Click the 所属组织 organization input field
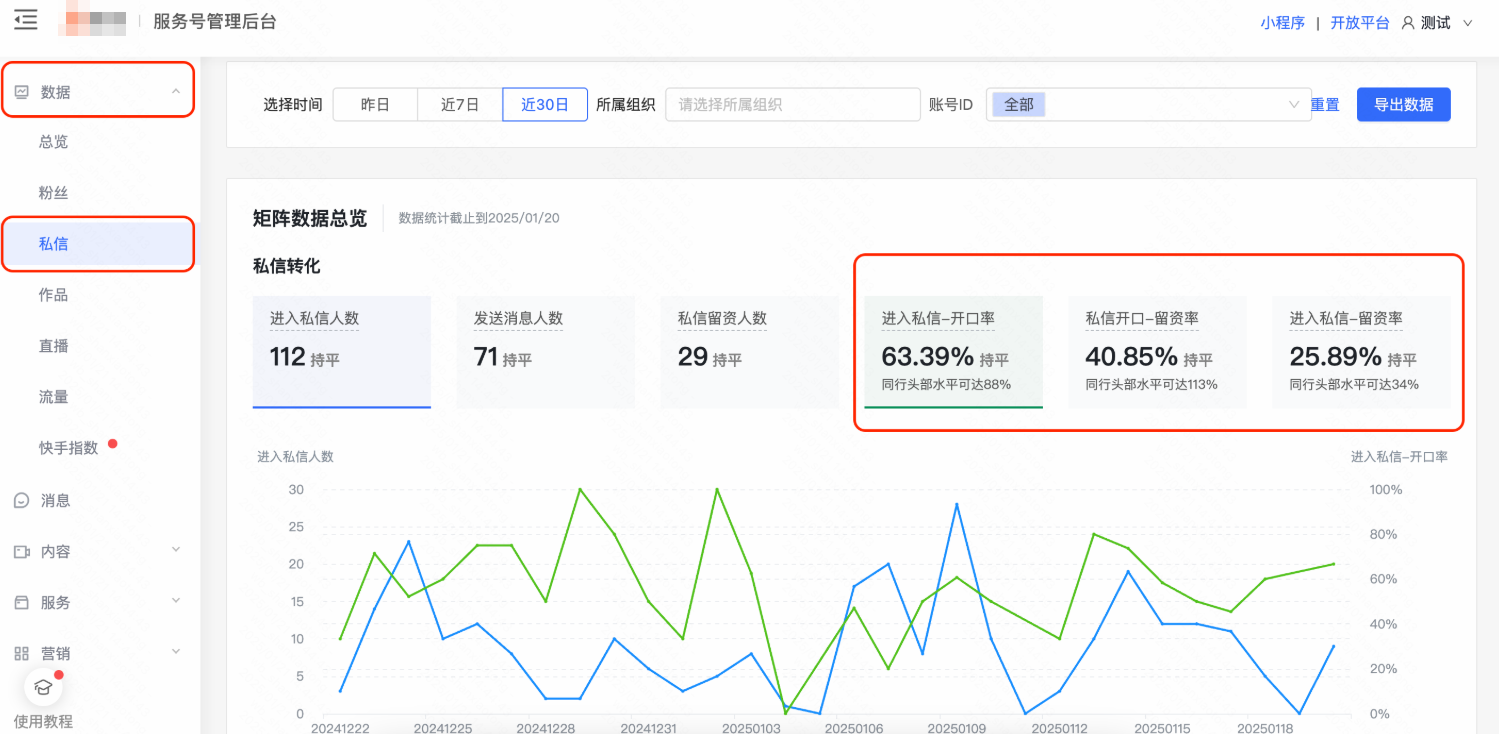 pos(792,104)
